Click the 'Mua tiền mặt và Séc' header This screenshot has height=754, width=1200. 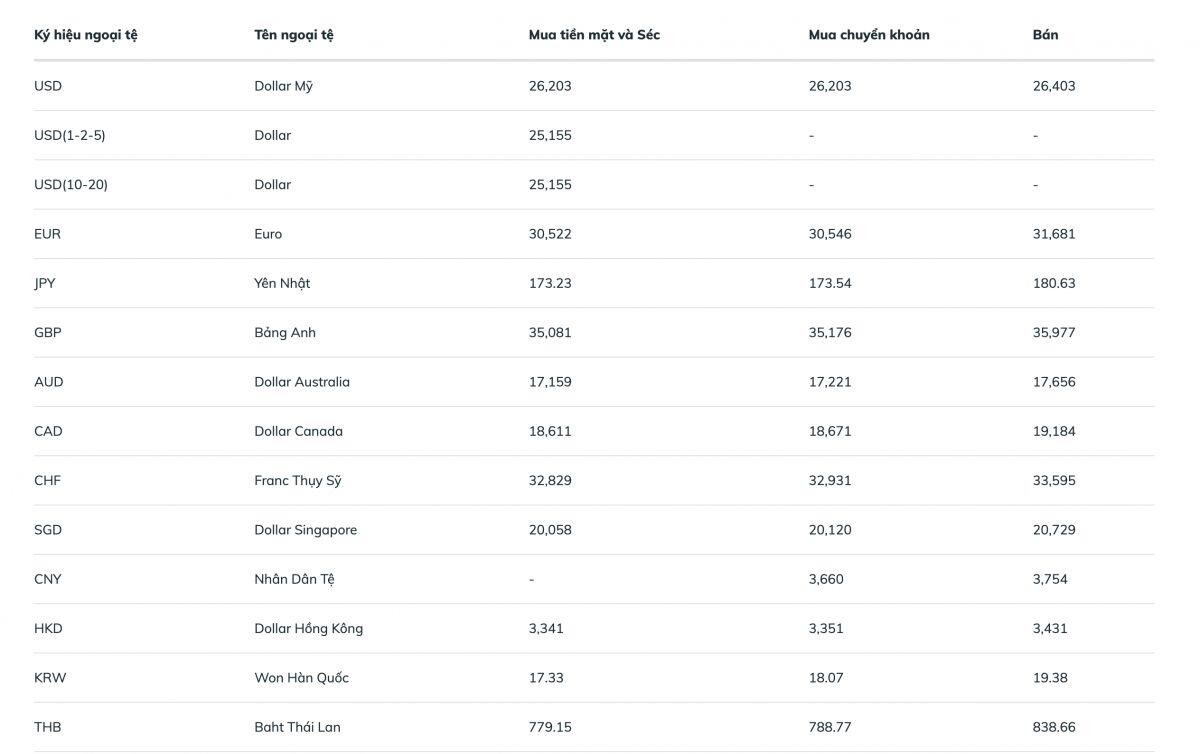click(594, 35)
